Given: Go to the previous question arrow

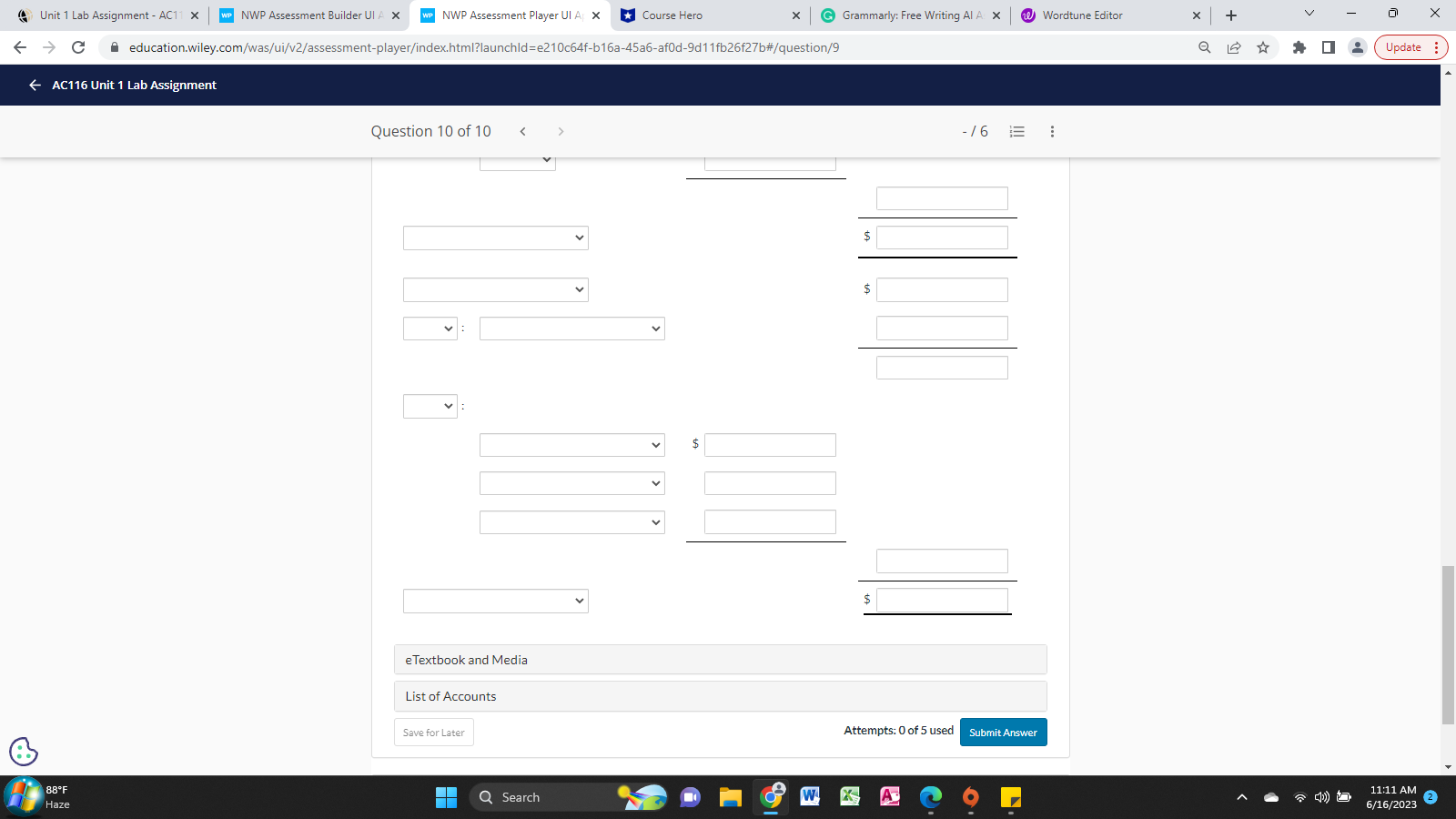Looking at the screenshot, I should pyautogui.click(x=523, y=131).
